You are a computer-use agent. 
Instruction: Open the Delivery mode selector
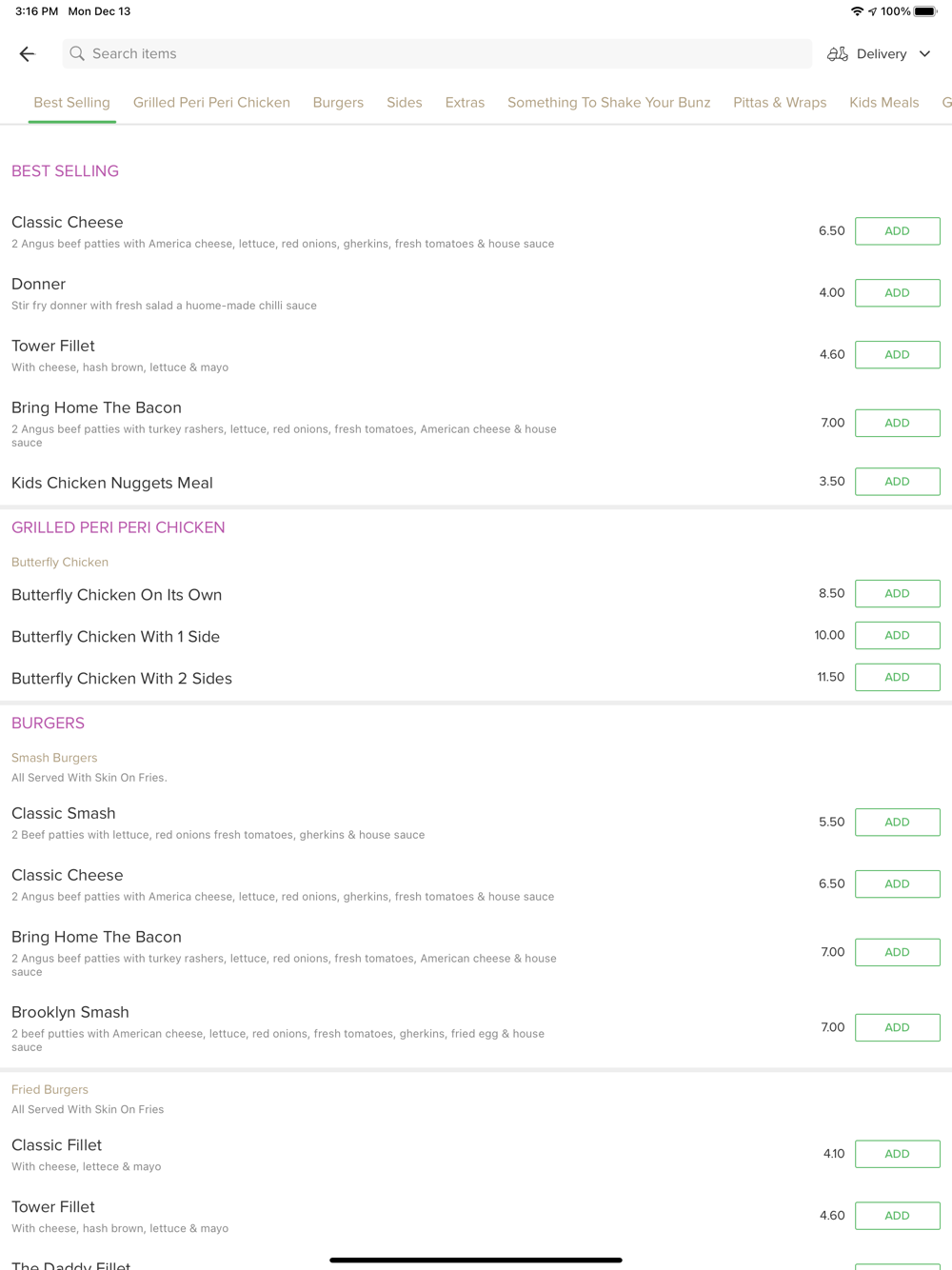(x=879, y=54)
